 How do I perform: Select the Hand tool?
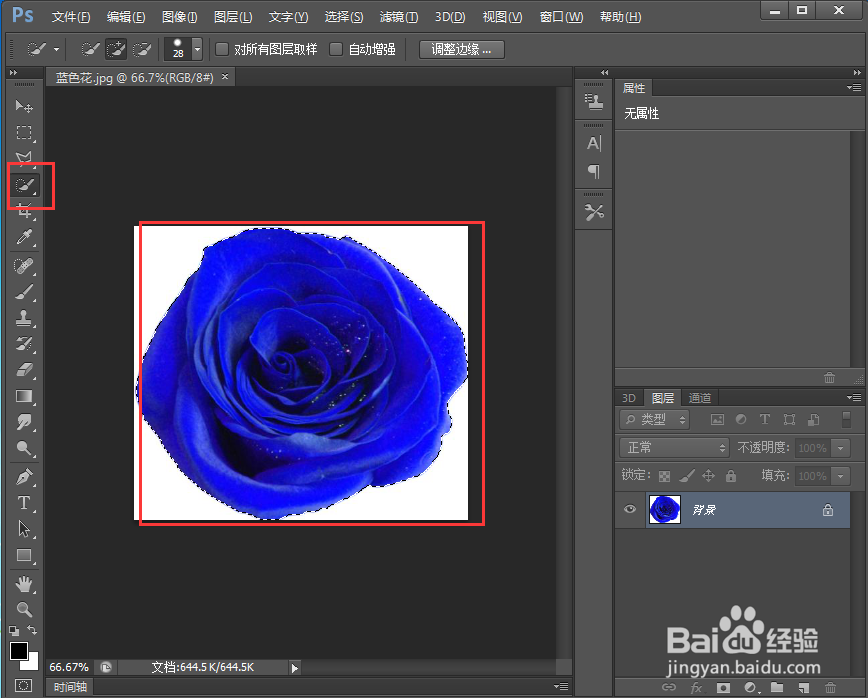[24, 584]
